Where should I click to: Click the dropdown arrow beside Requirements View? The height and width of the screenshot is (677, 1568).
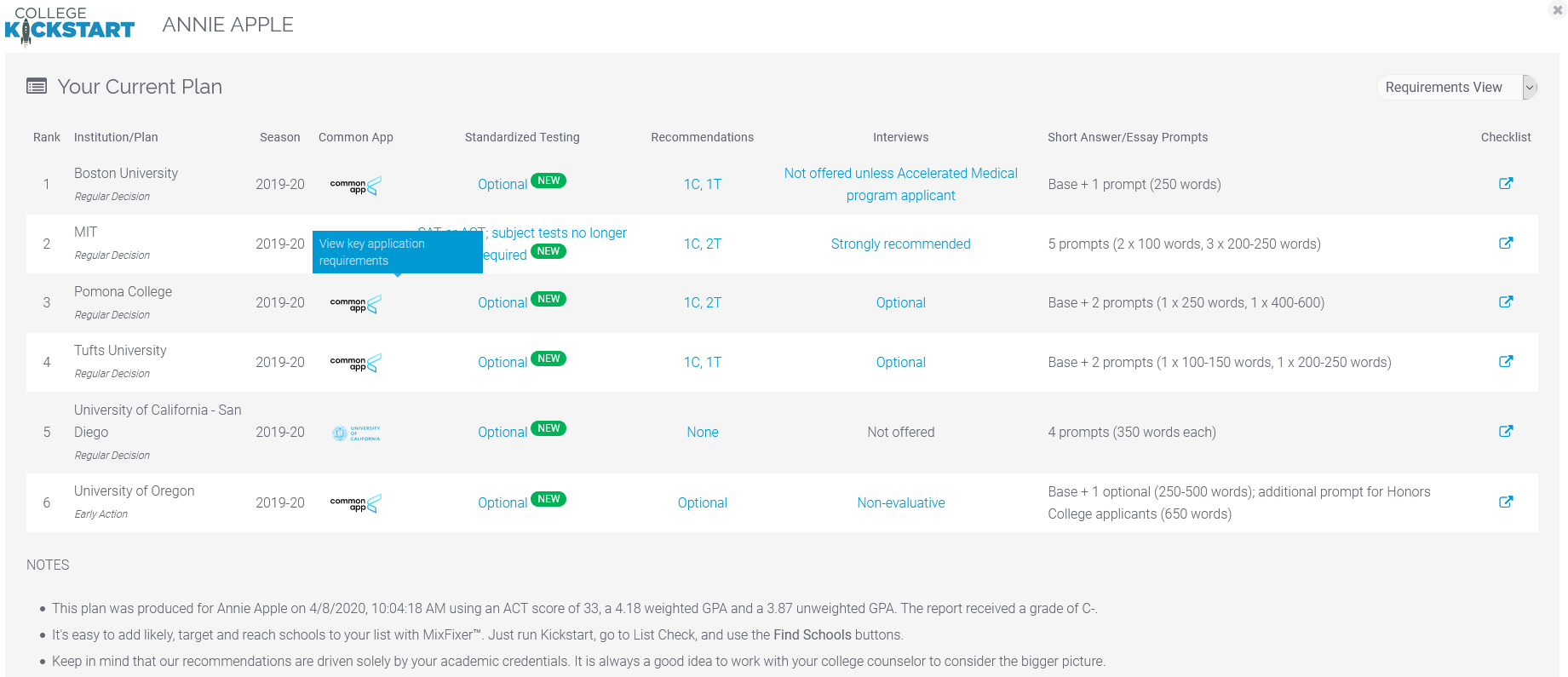click(1530, 87)
